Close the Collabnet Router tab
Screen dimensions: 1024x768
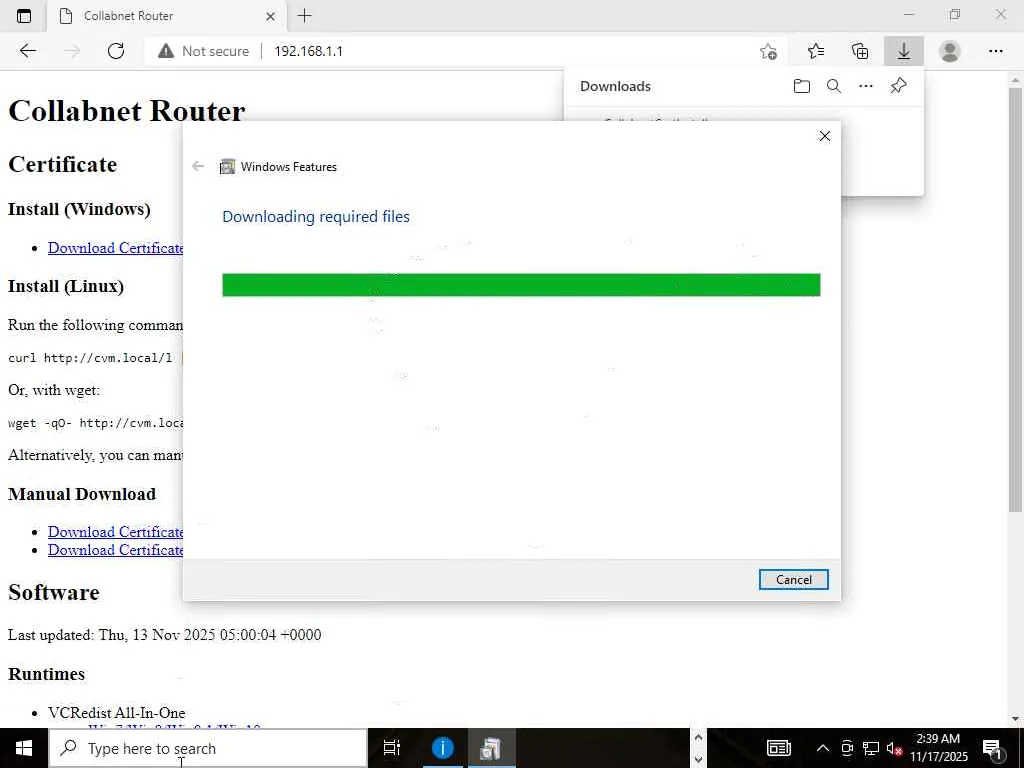tap(270, 16)
